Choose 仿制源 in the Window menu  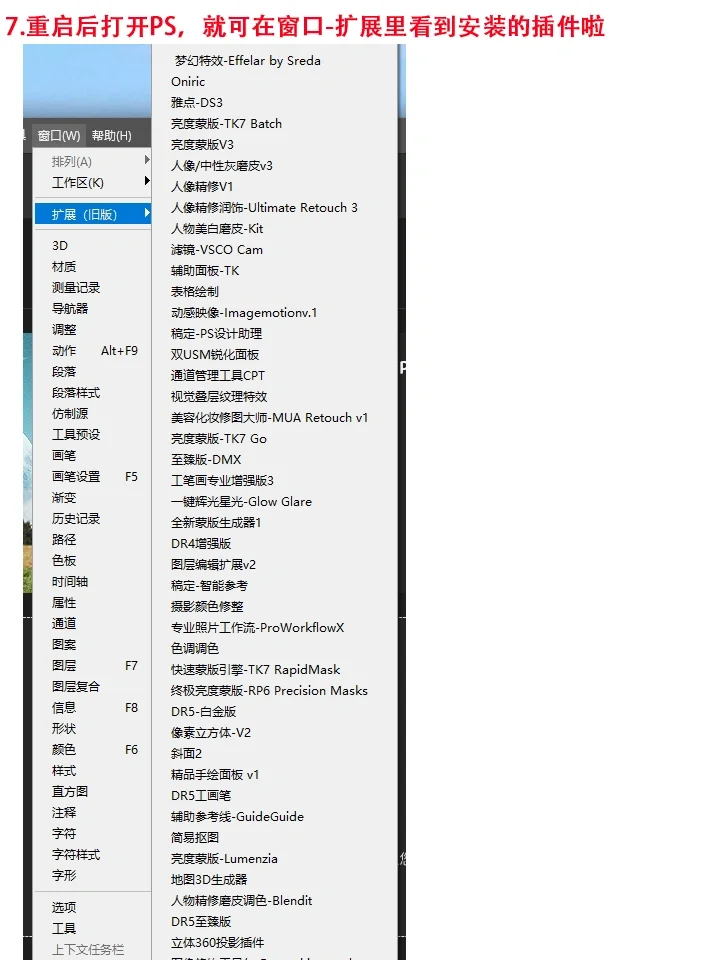tap(70, 414)
